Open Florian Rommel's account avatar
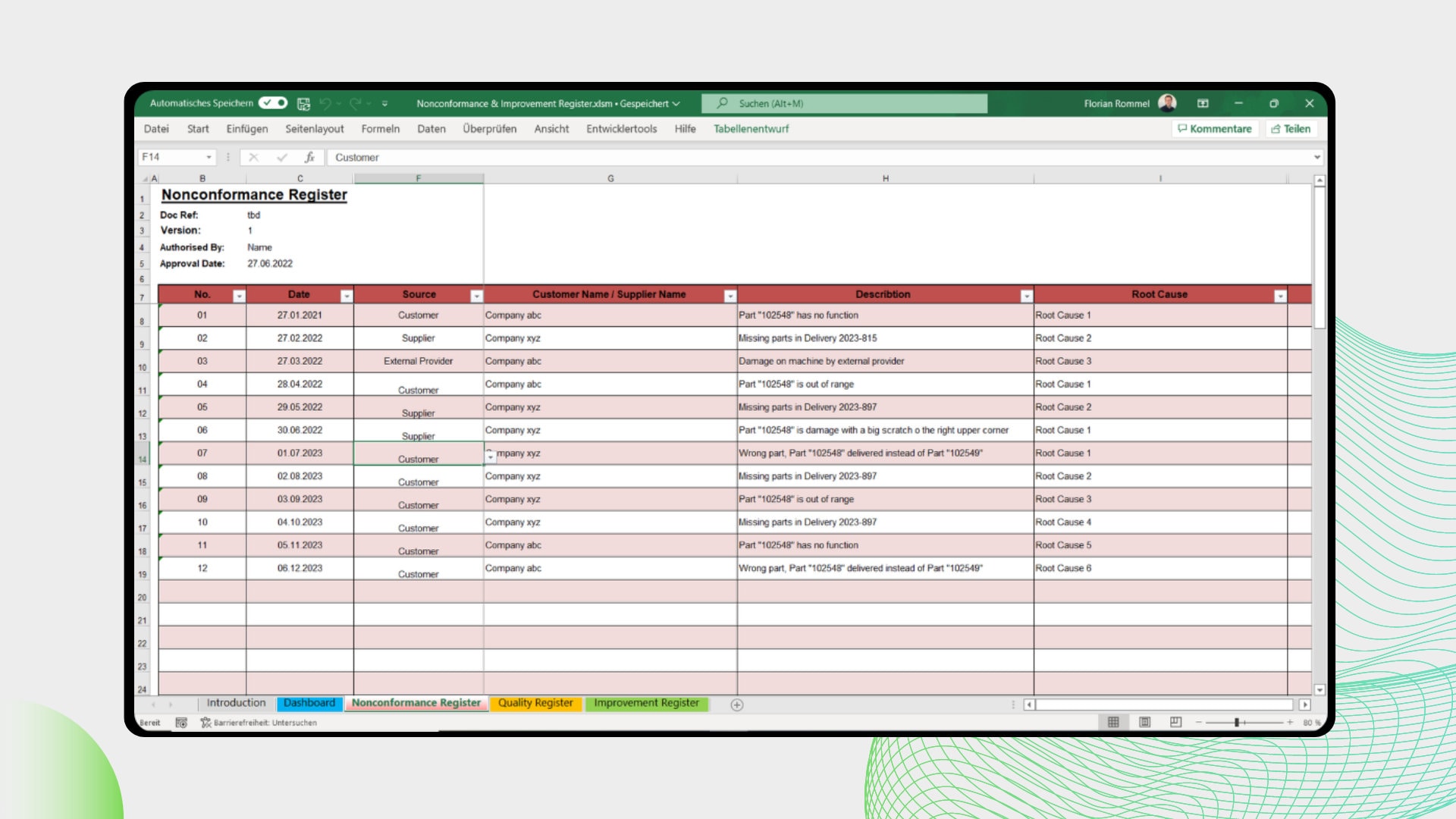This screenshot has width=1456, height=819. [1168, 103]
